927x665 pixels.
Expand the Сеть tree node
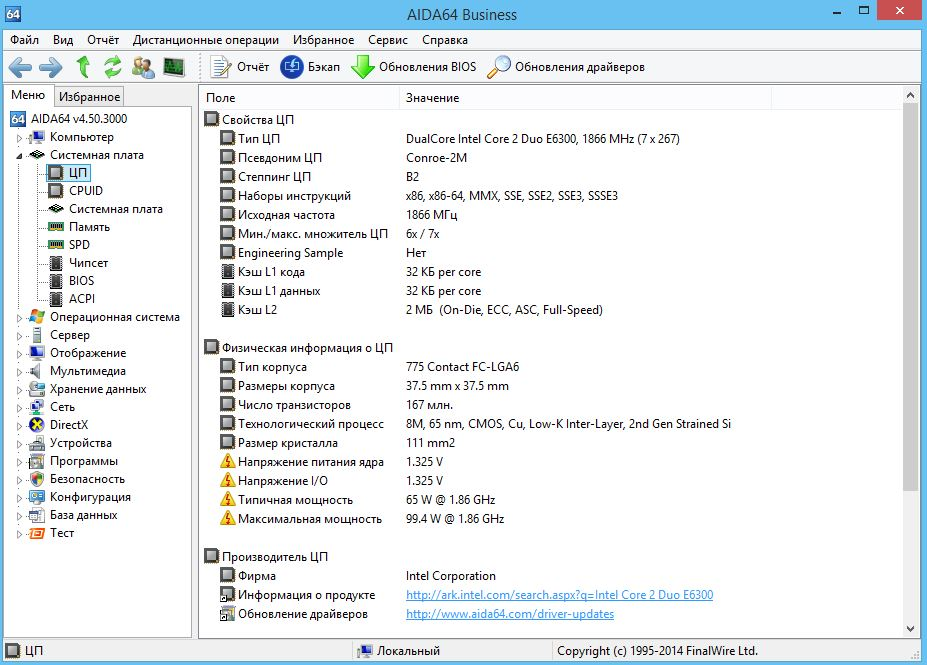[20, 408]
